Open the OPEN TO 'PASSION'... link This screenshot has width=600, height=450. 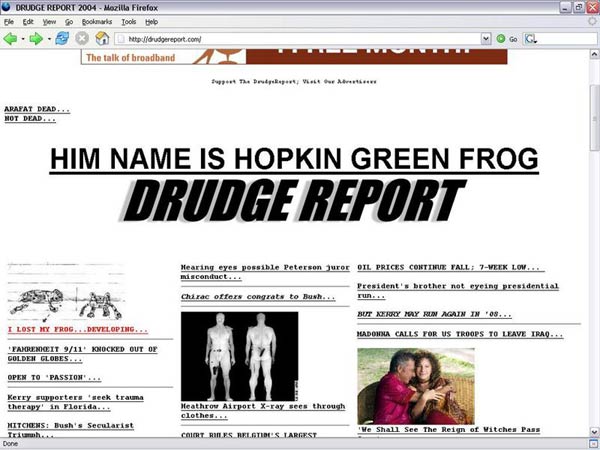tap(54, 377)
